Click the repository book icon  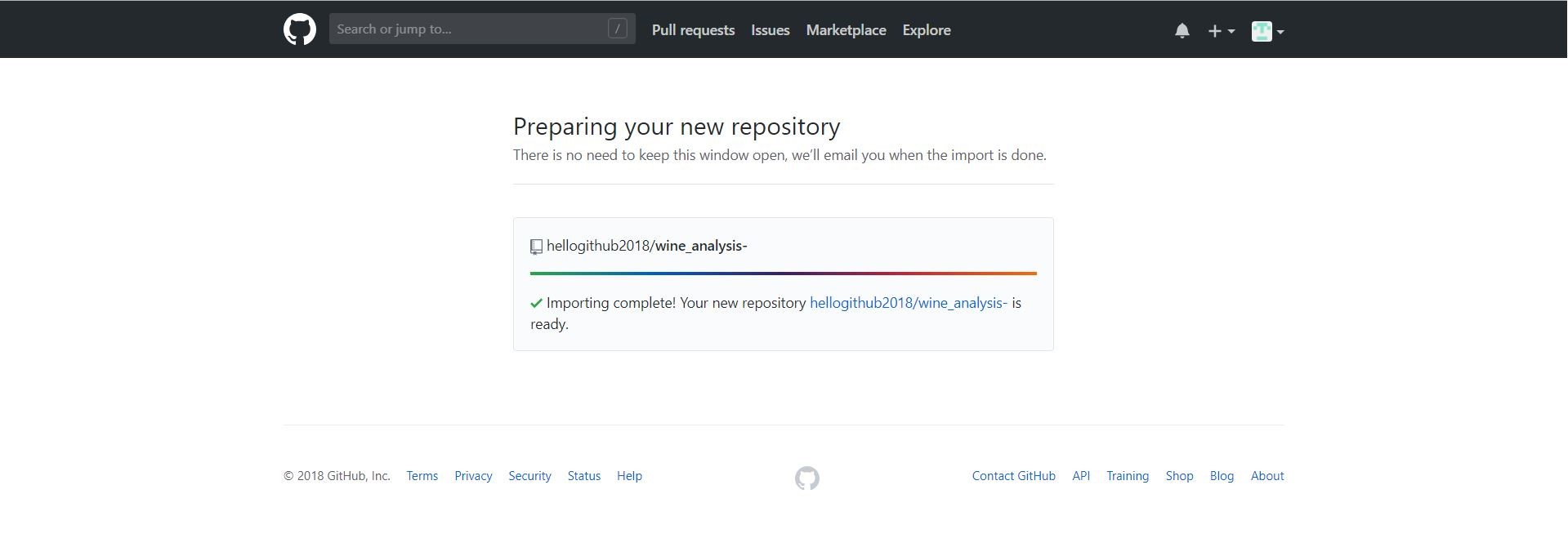pyautogui.click(x=536, y=247)
